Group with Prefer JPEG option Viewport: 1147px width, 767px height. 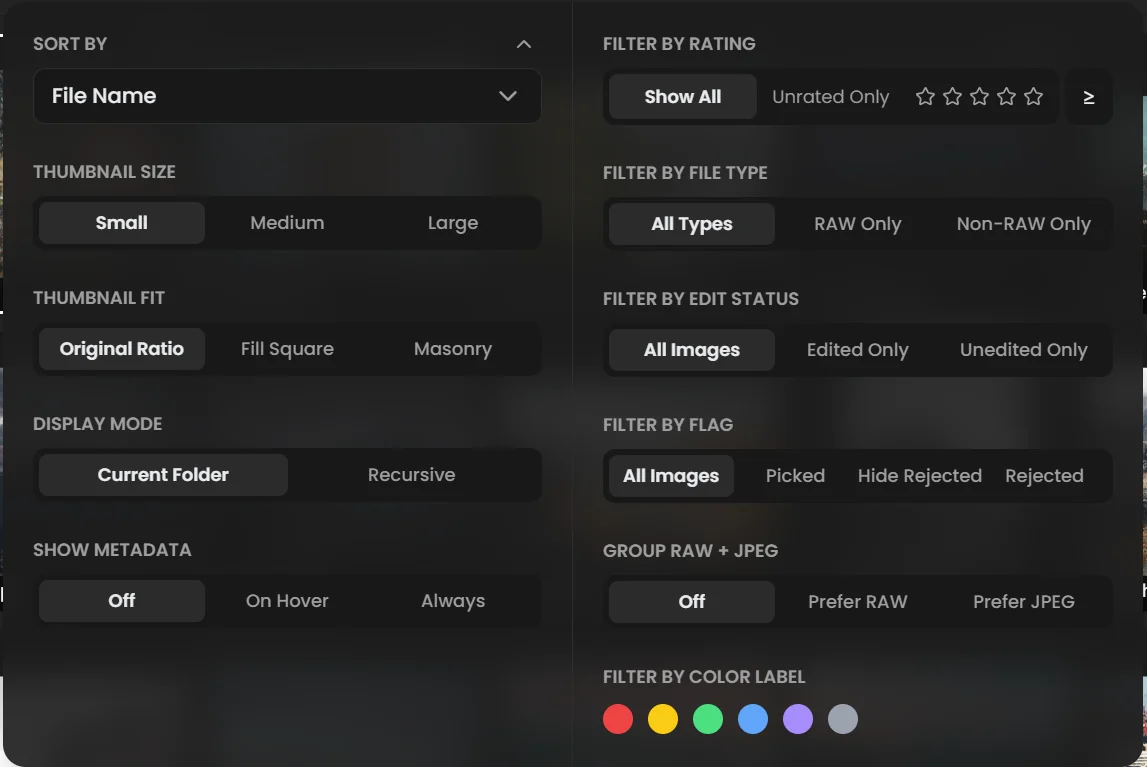(1023, 601)
